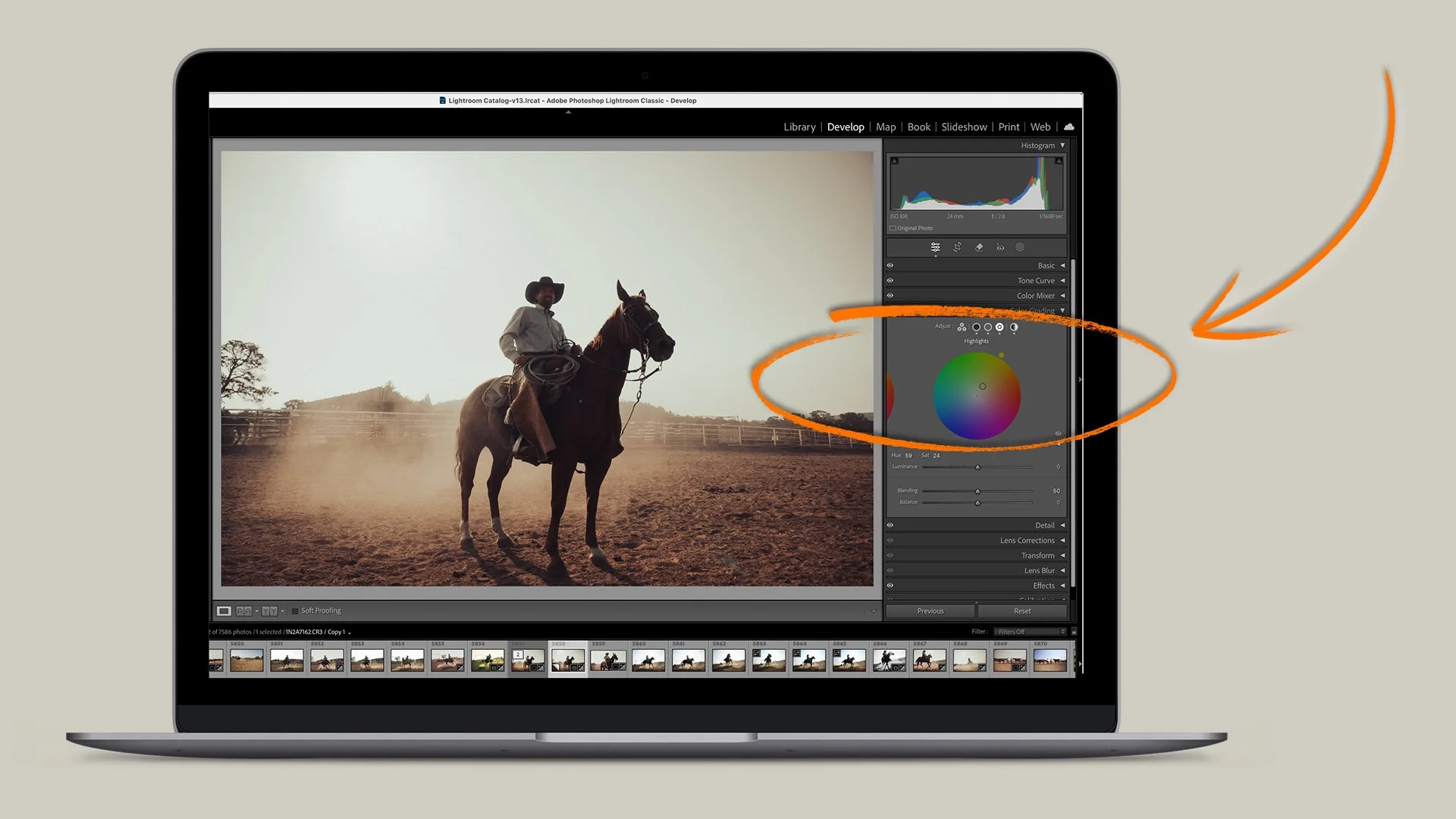Open the Crop overlay tool

957,247
